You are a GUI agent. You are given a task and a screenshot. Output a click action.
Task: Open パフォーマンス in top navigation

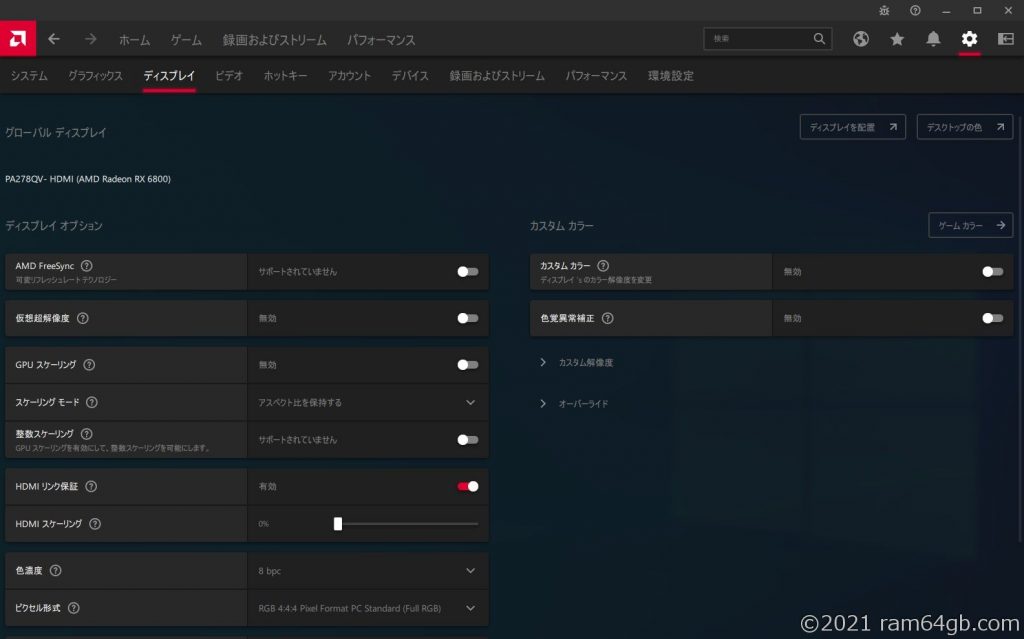(x=381, y=40)
